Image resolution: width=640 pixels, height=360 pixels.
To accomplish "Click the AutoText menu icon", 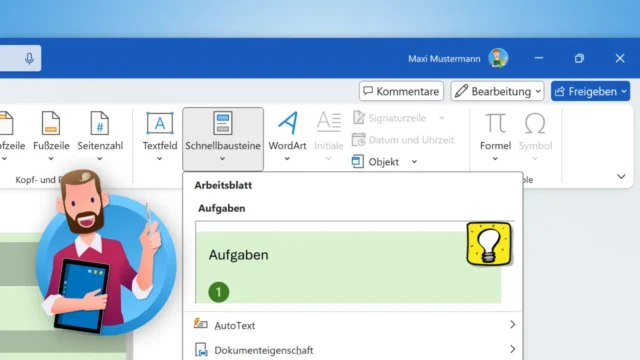I will coord(200,324).
